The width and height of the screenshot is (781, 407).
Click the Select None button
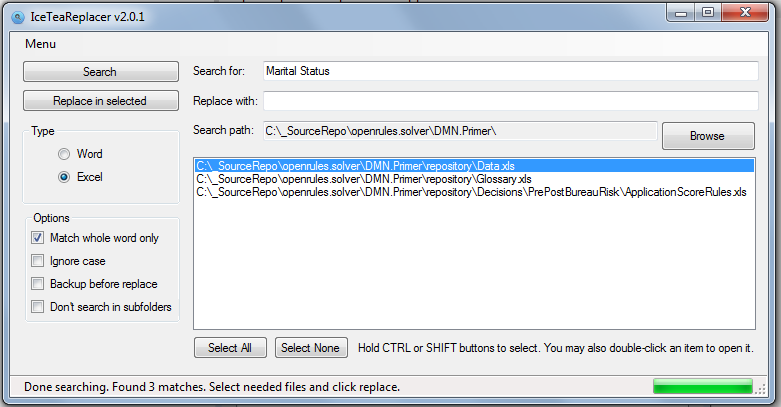310,348
